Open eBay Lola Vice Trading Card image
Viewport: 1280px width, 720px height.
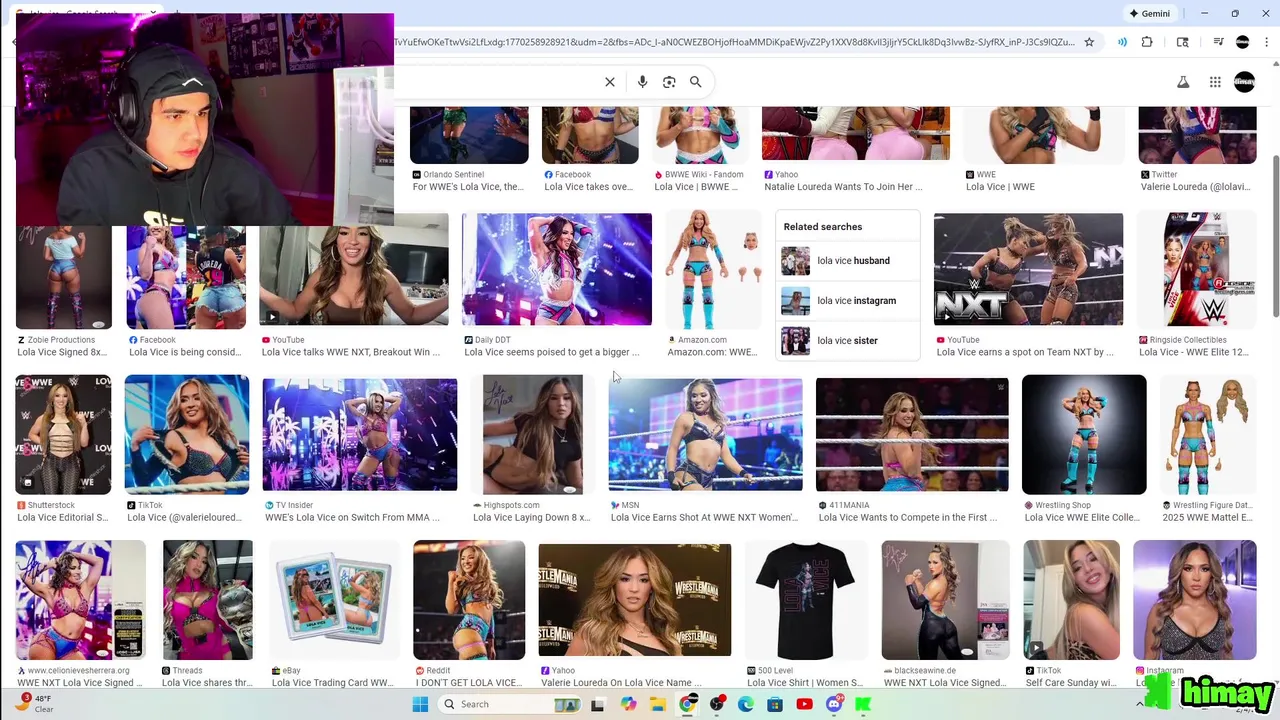tap(335, 600)
